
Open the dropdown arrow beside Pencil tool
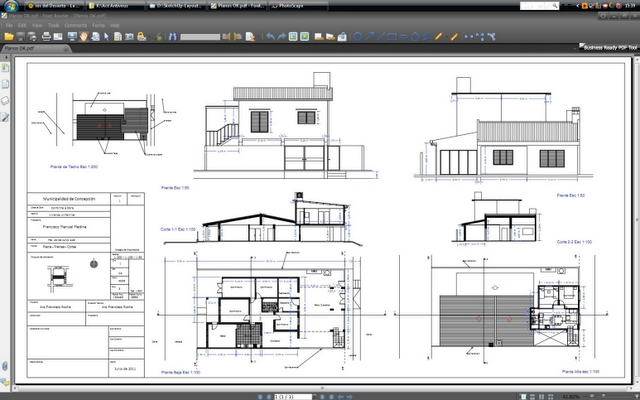pyautogui.click(x=446, y=37)
